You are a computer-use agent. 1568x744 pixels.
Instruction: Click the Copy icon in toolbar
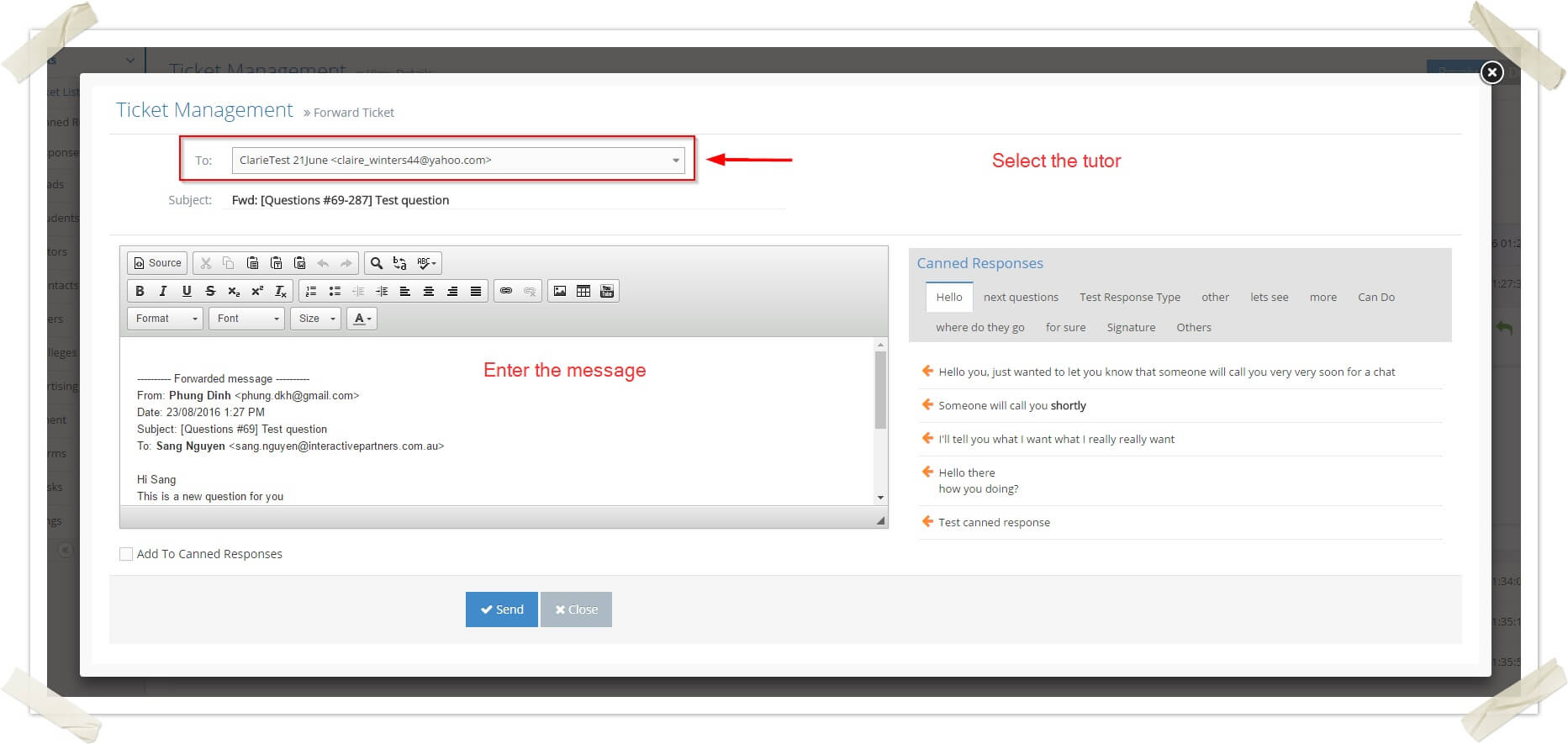pos(229,263)
